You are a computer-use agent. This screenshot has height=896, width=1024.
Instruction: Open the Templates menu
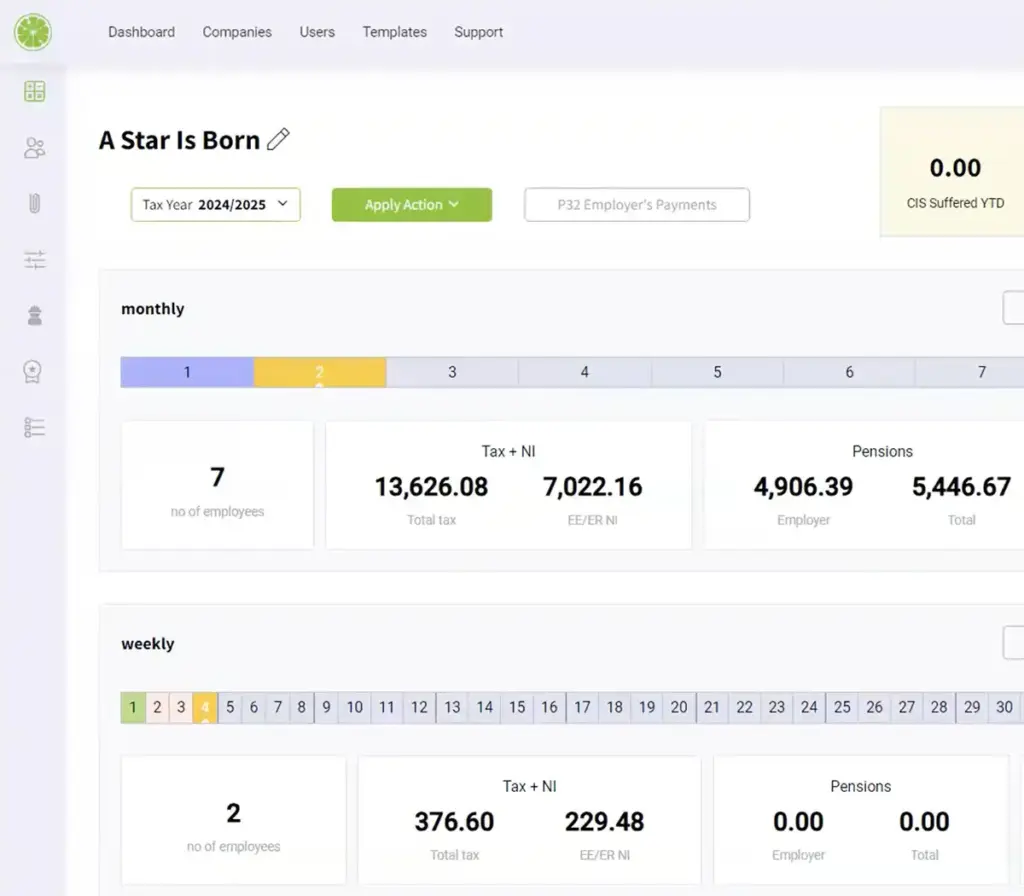(x=394, y=32)
